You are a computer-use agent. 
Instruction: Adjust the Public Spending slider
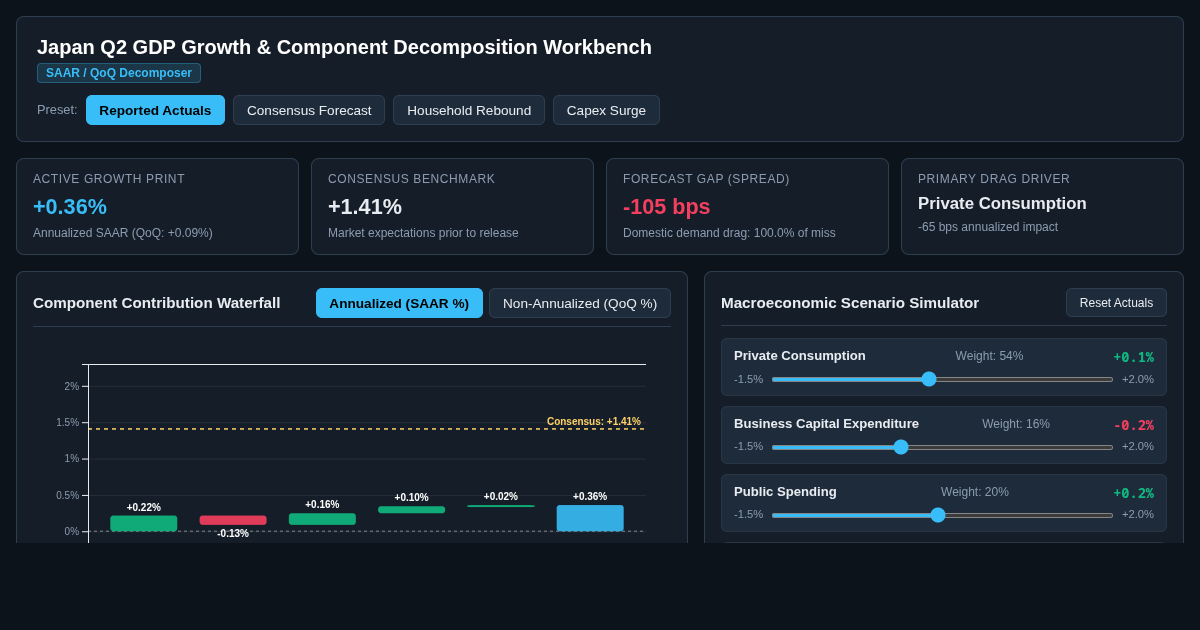[942, 515]
